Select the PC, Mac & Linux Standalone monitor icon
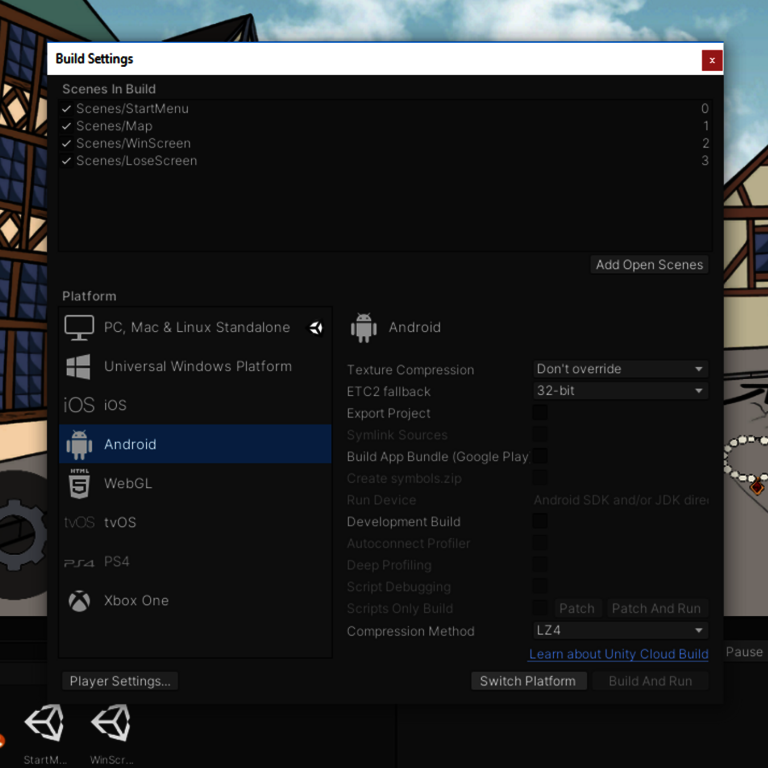 tap(79, 328)
